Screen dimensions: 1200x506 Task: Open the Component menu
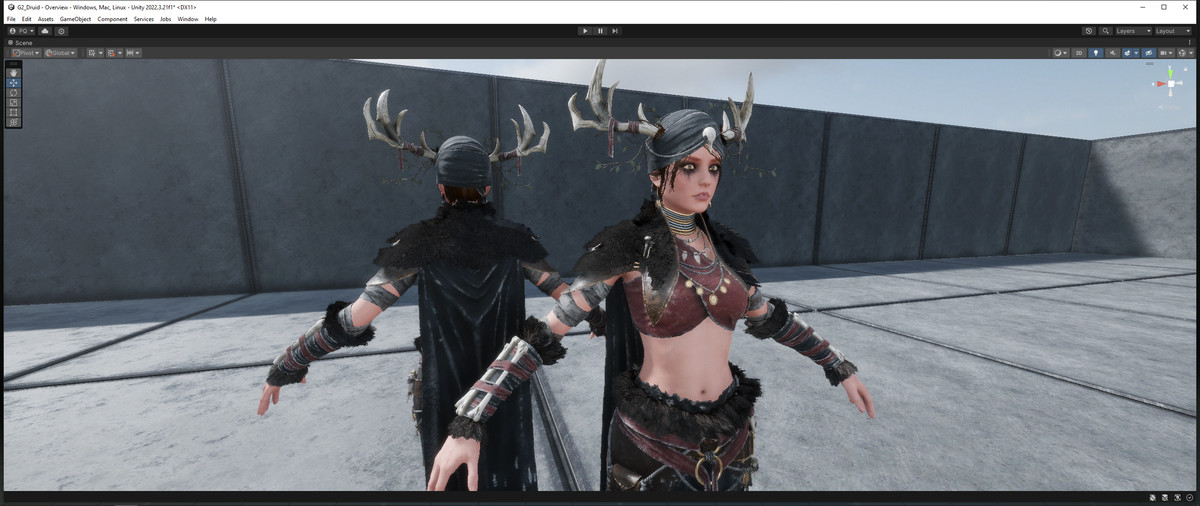tap(112, 19)
